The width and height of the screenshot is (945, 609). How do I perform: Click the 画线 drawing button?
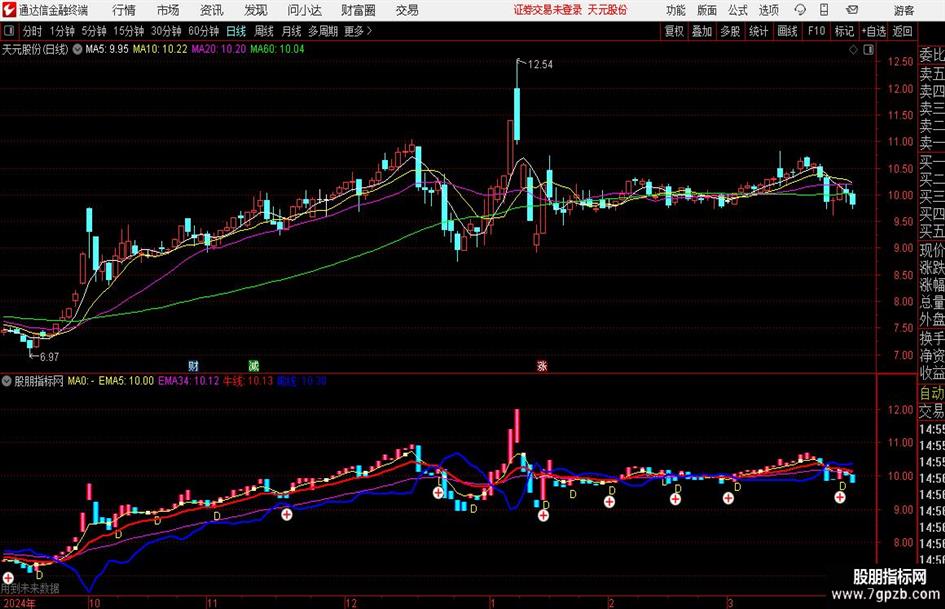(x=787, y=31)
